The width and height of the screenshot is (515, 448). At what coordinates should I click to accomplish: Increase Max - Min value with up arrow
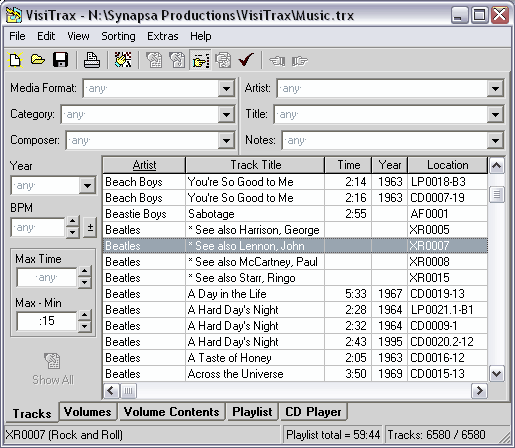(84, 315)
